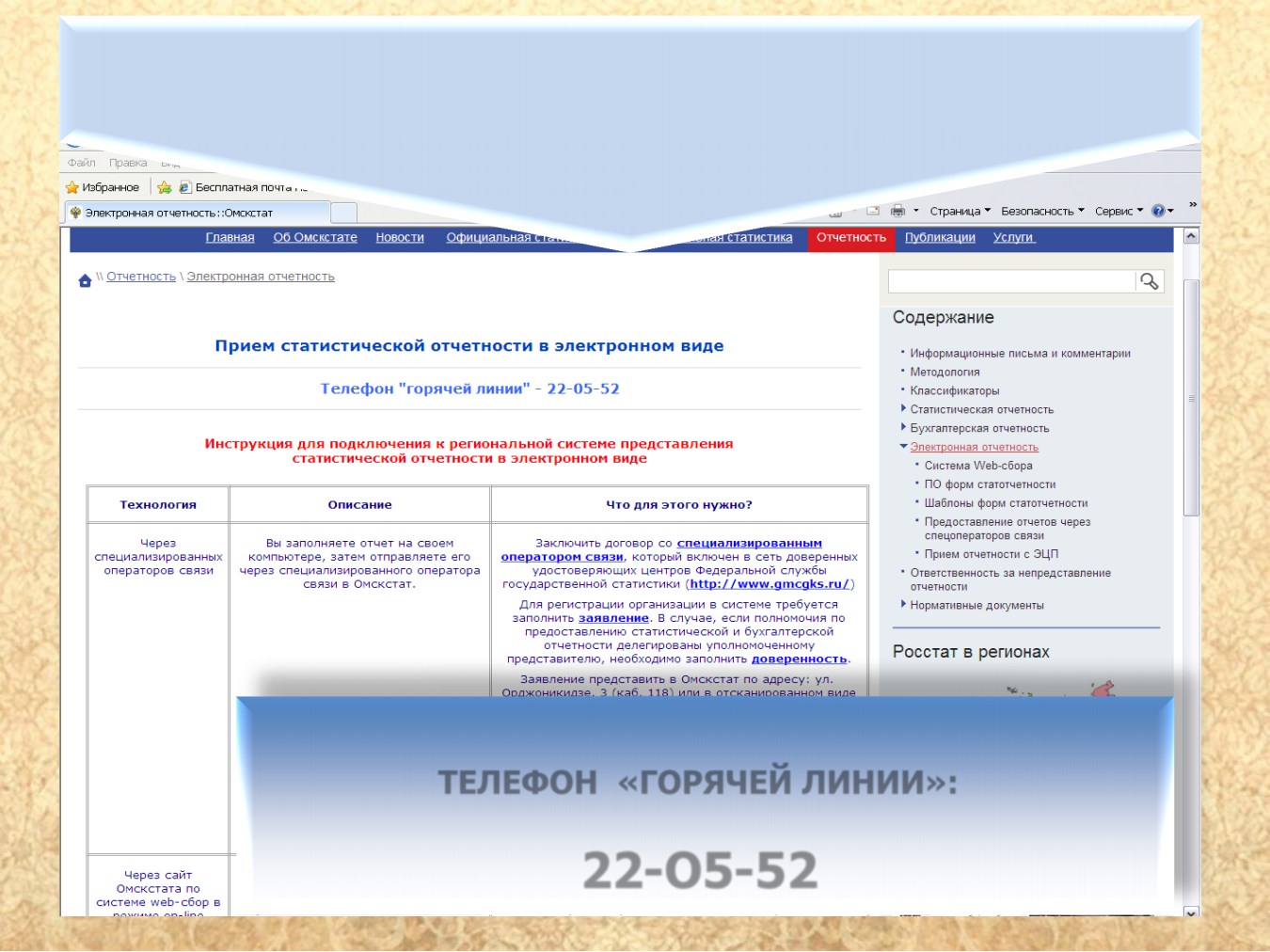Open Предоставление отчетов через спецоператоров связи
1270x952 pixels.
coord(1008,529)
